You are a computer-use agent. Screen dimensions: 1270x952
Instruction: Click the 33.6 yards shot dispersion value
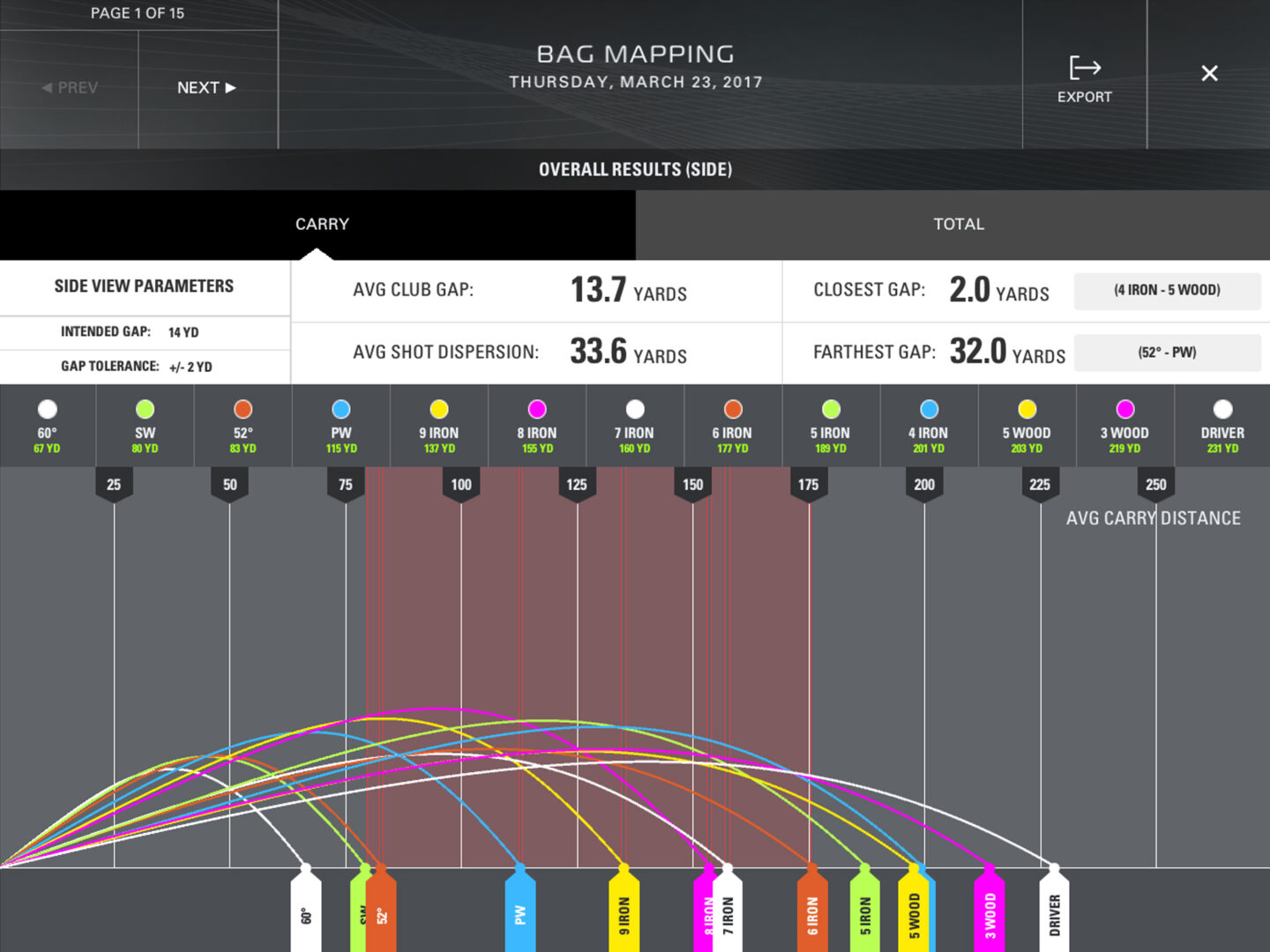(x=628, y=352)
